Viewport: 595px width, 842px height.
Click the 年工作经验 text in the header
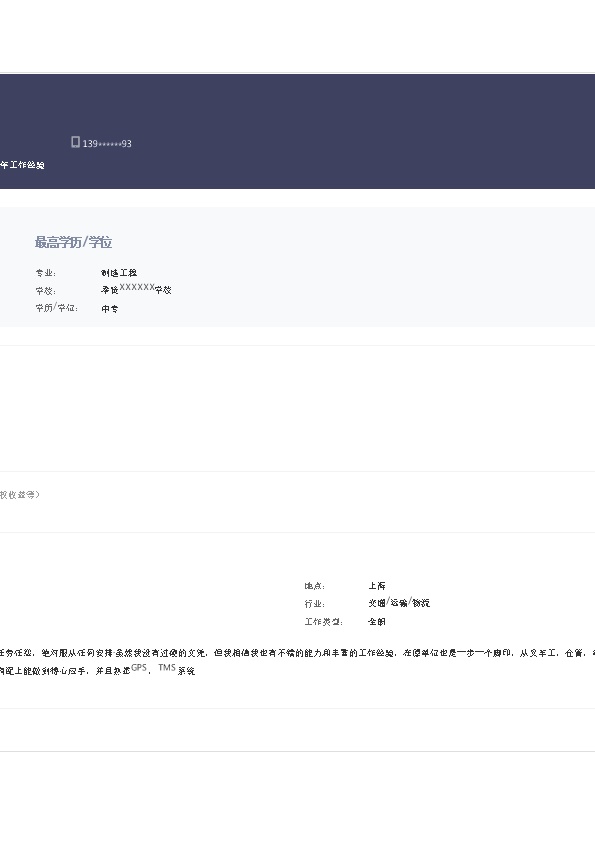(x=22, y=165)
